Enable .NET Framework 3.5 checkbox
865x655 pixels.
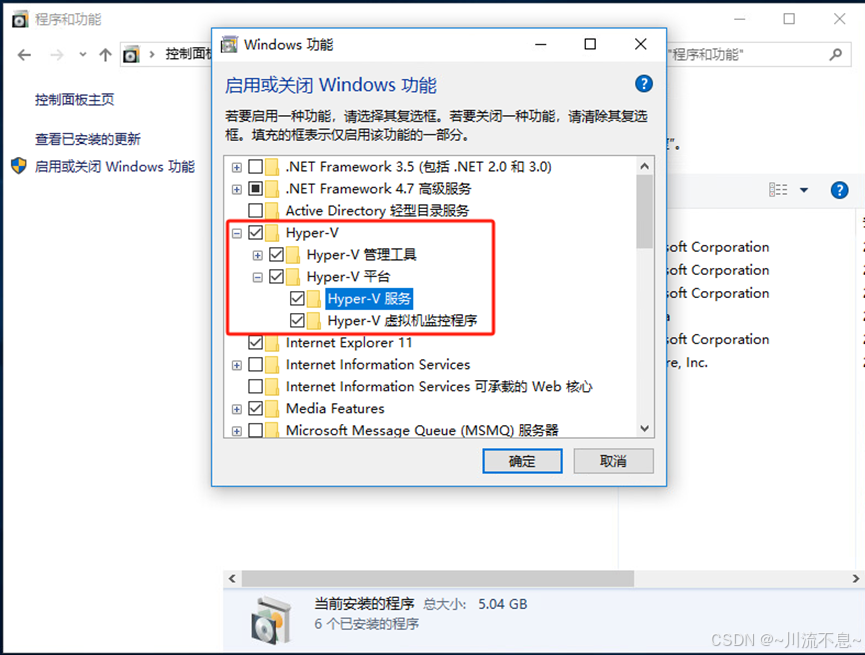(x=255, y=167)
